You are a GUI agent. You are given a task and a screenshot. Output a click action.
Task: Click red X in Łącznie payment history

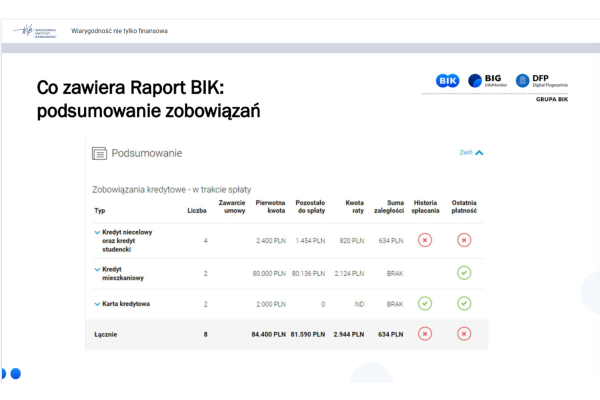(425, 334)
